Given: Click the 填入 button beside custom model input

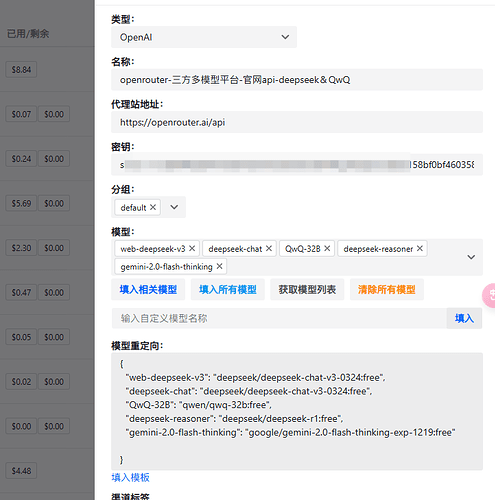Looking at the screenshot, I should (464, 318).
